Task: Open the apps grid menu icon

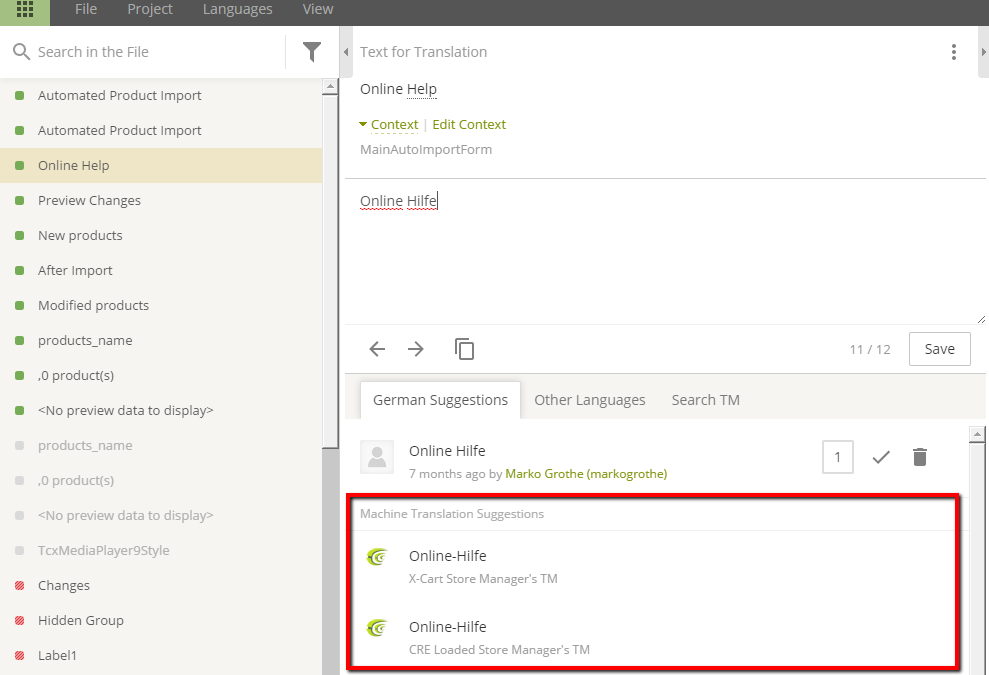Action: tap(25, 9)
